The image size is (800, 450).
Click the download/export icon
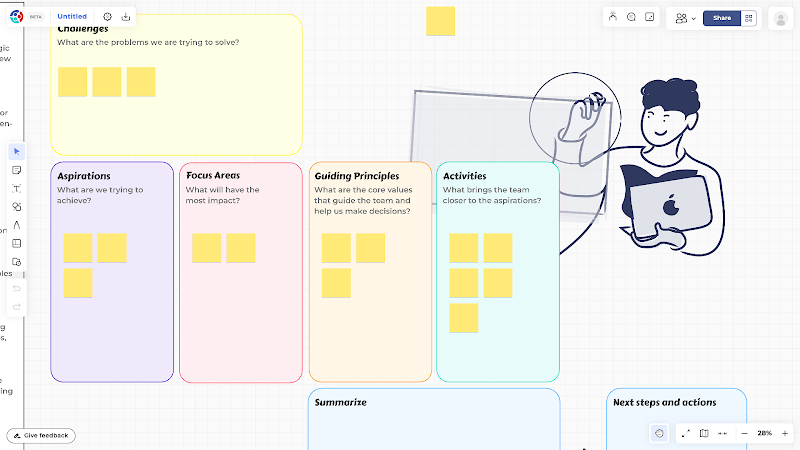[x=126, y=16]
